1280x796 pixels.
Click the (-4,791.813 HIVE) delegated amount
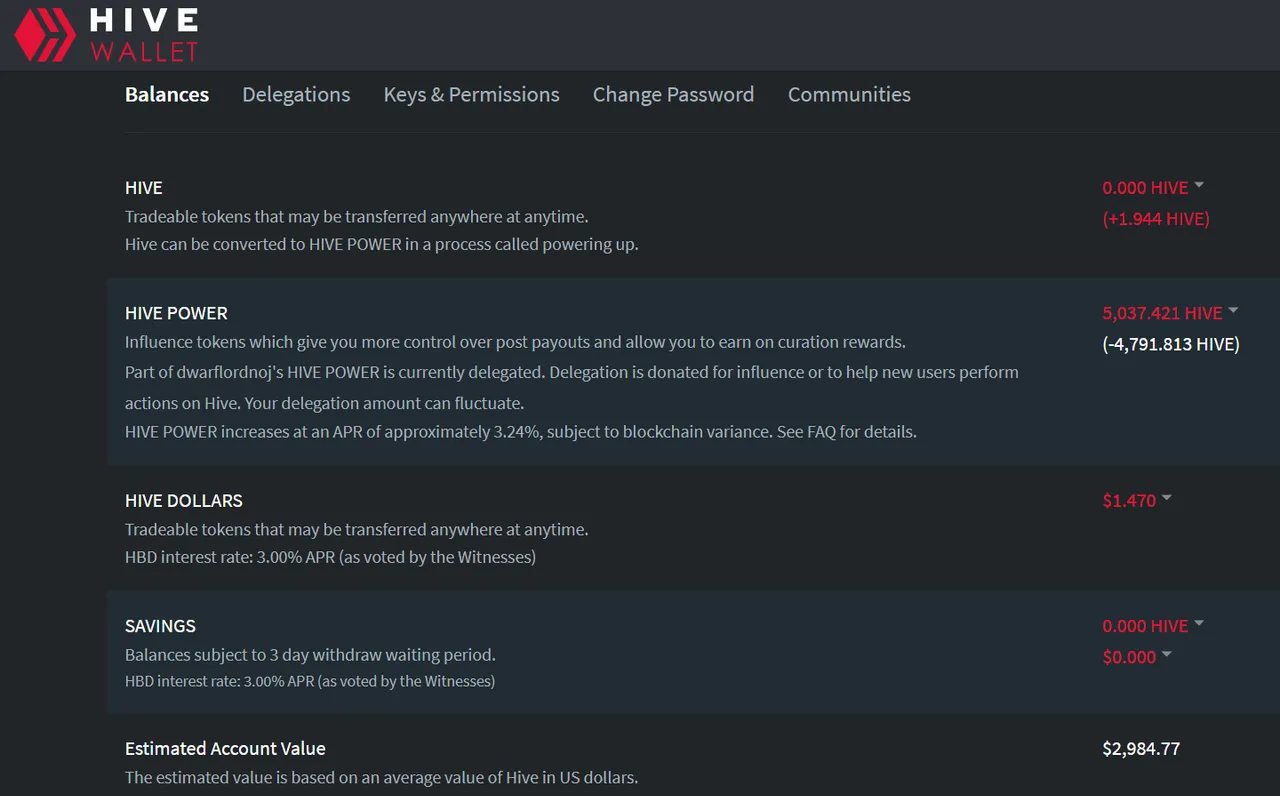[x=1171, y=344]
